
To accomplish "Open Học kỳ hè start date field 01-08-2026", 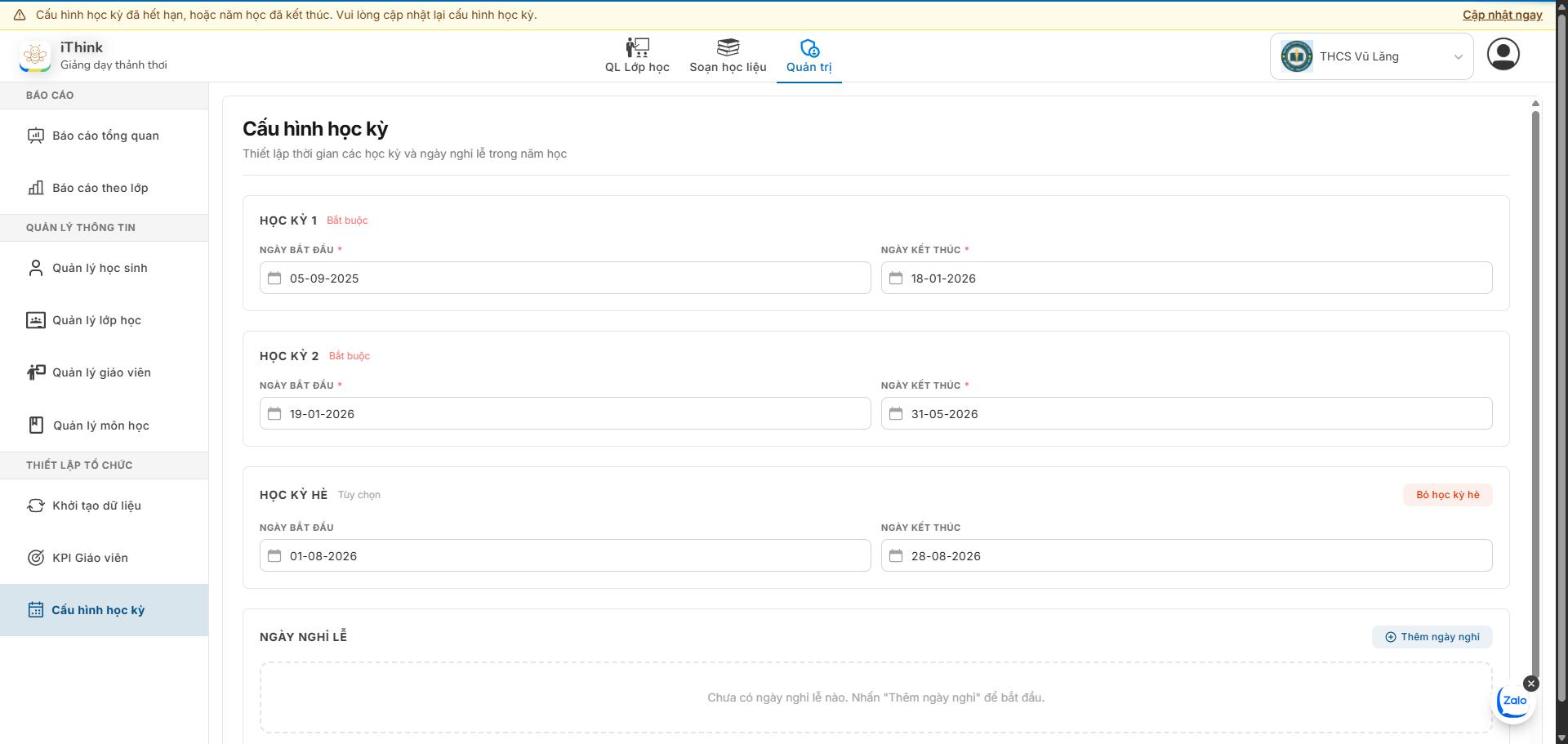I will pyautogui.click(x=565, y=556).
